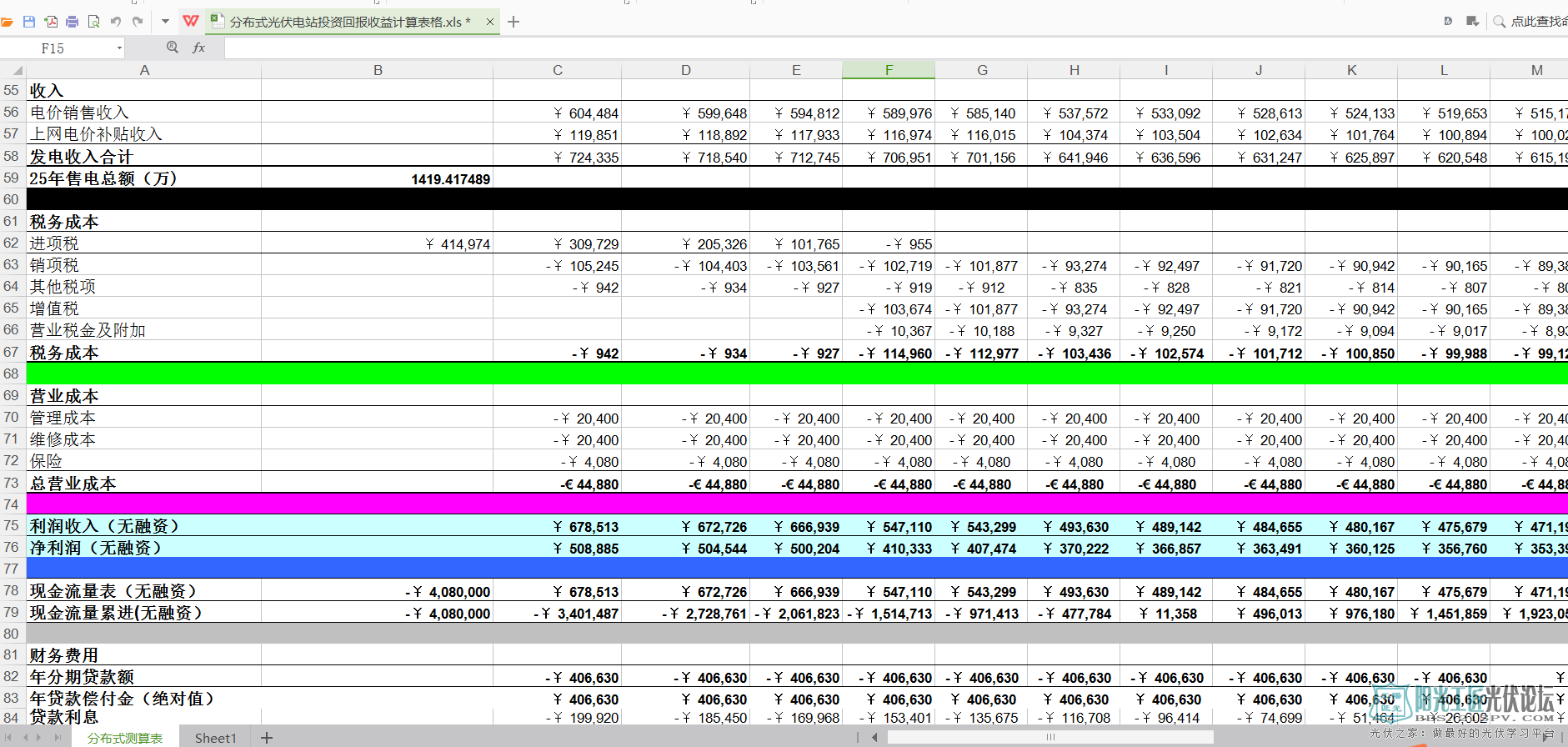The image size is (1568, 747).
Task: Select row 77 header of blue row
Action: click(x=13, y=569)
